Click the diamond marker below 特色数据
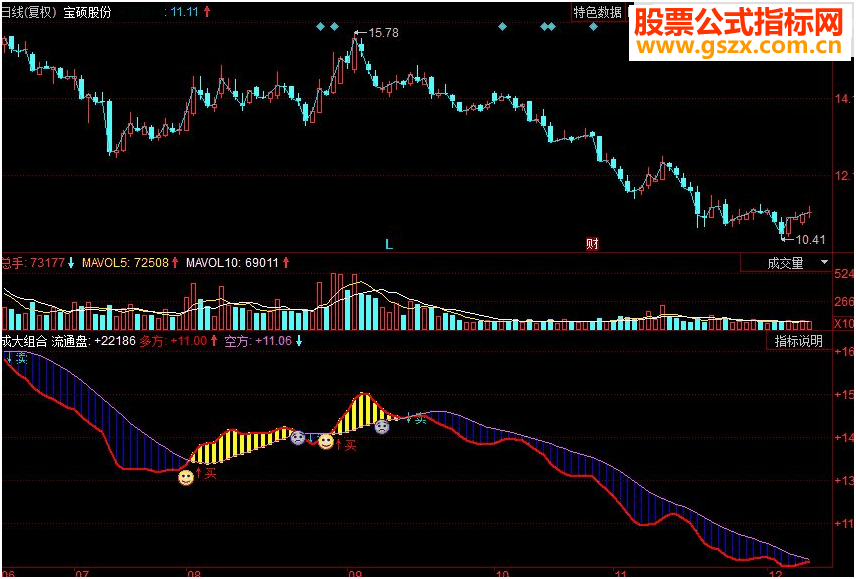Viewport: 856px width, 579px height. tap(593, 26)
